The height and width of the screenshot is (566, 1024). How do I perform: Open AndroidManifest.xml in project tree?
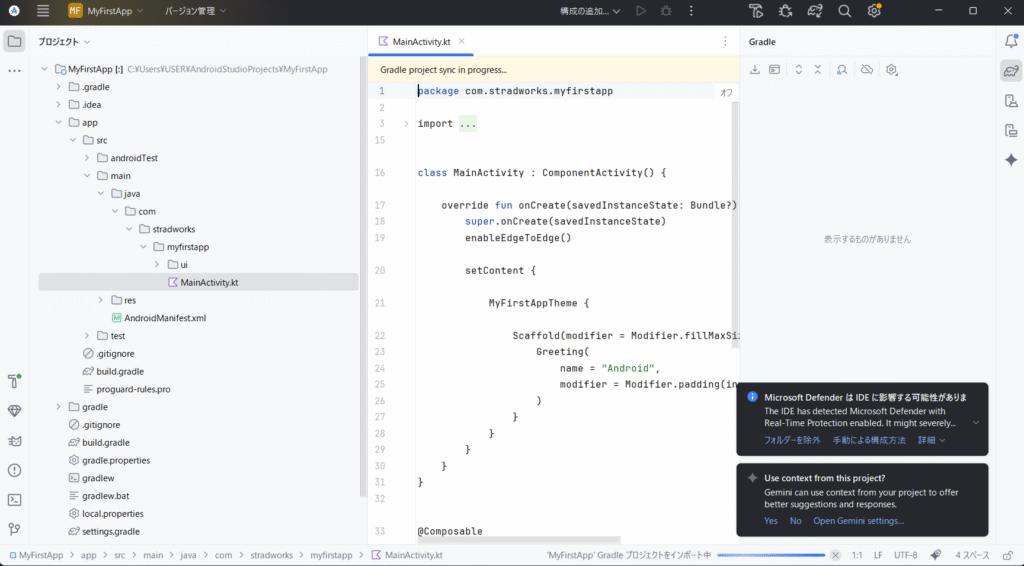pyautogui.click(x=164, y=318)
